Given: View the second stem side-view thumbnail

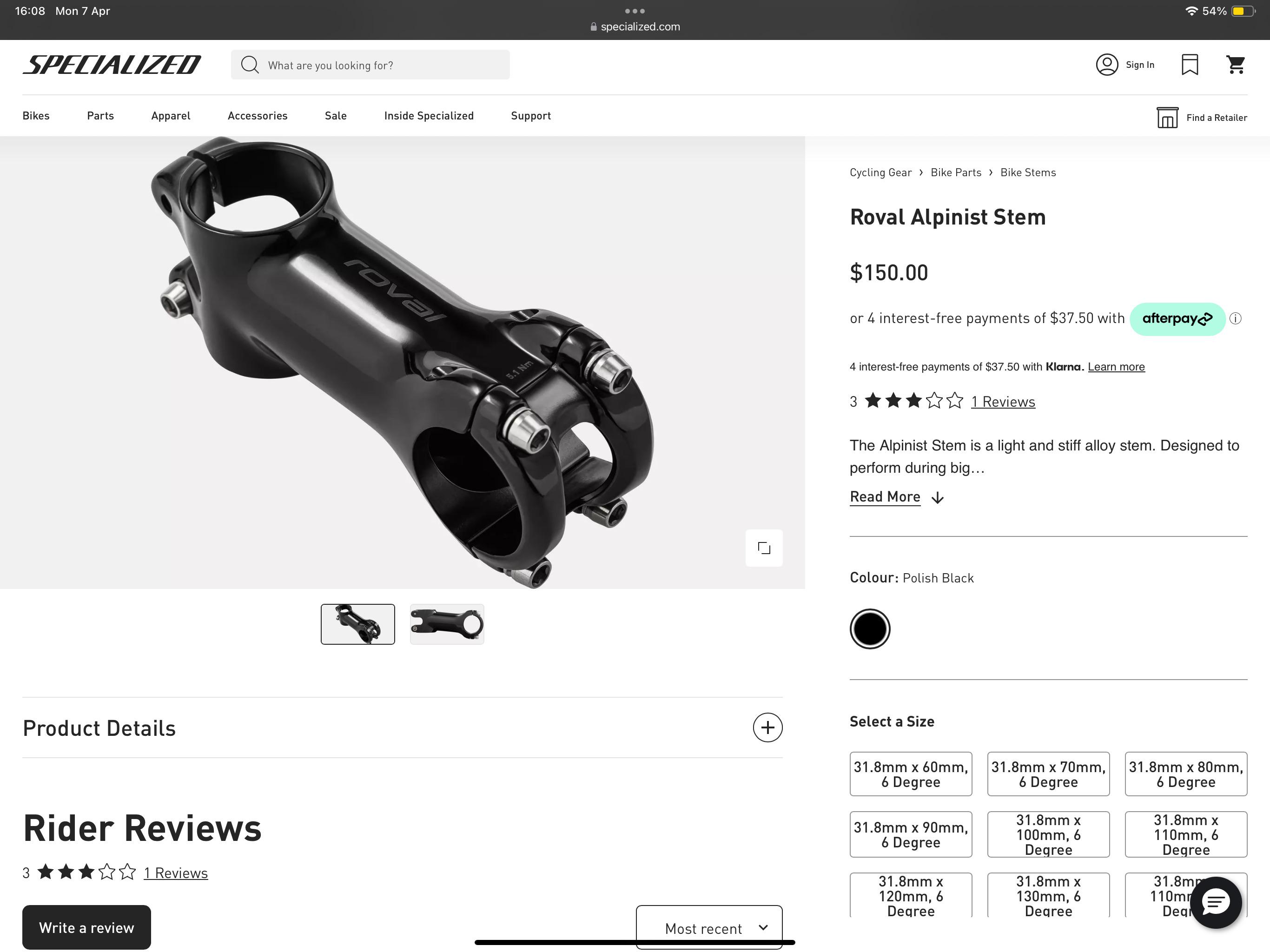Looking at the screenshot, I should click(447, 624).
